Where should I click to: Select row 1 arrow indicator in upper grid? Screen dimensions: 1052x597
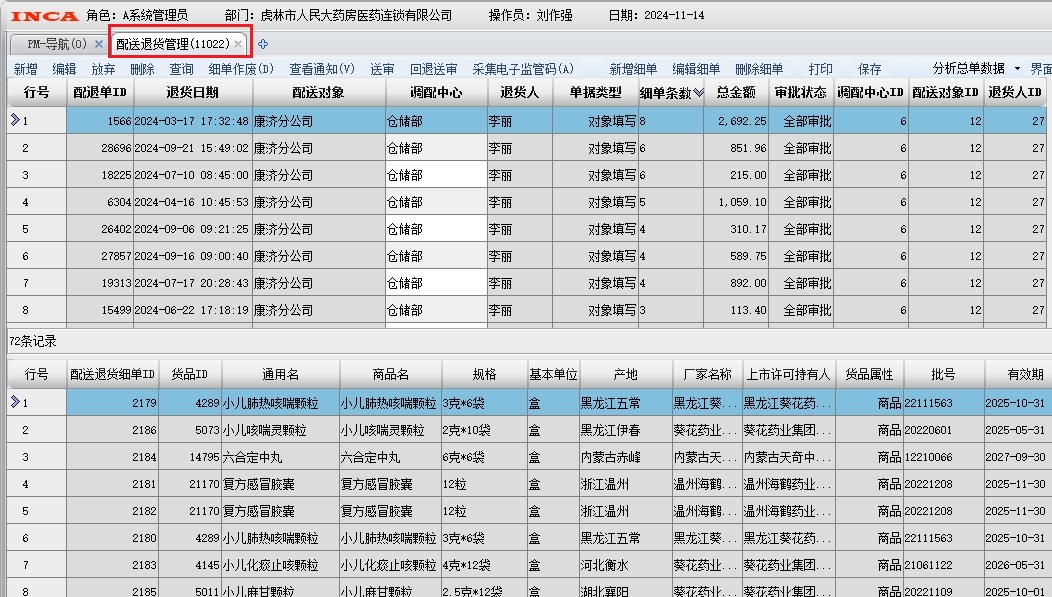[x=15, y=121]
